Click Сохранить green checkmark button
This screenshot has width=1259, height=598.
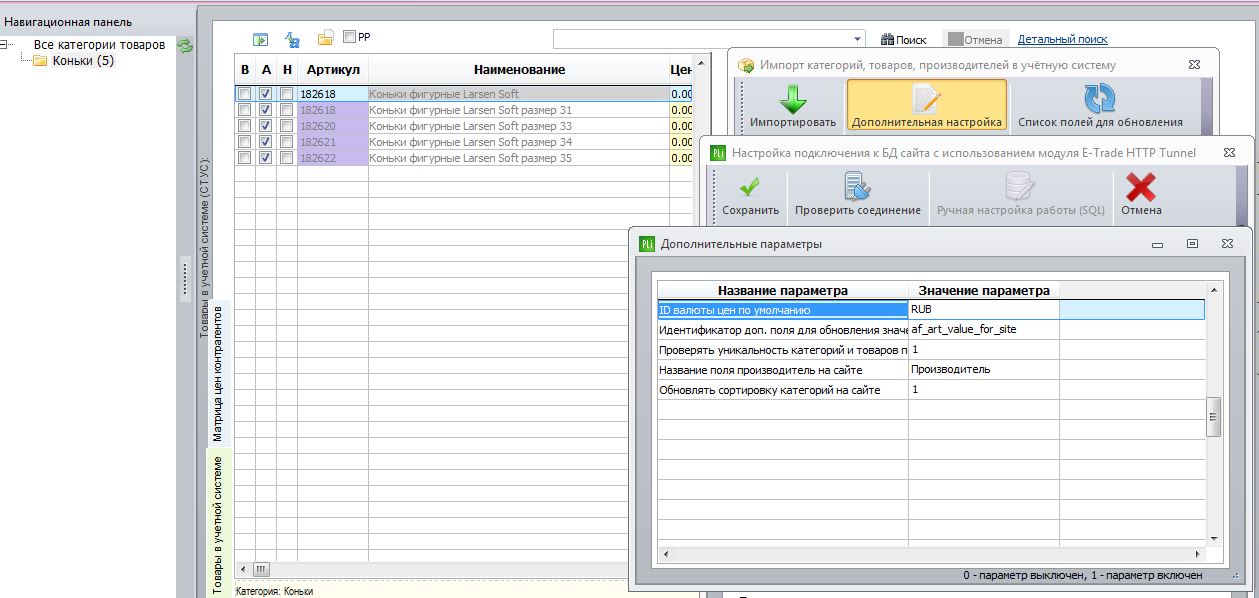[x=750, y=195]
